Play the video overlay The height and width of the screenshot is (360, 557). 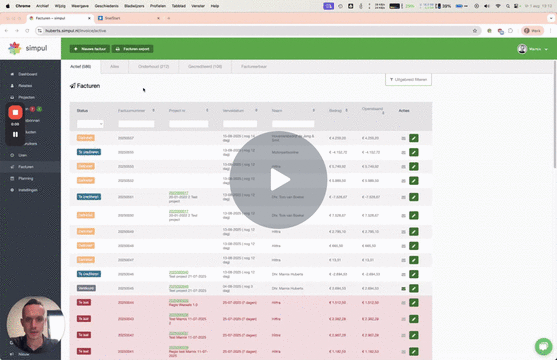(278, 180)
